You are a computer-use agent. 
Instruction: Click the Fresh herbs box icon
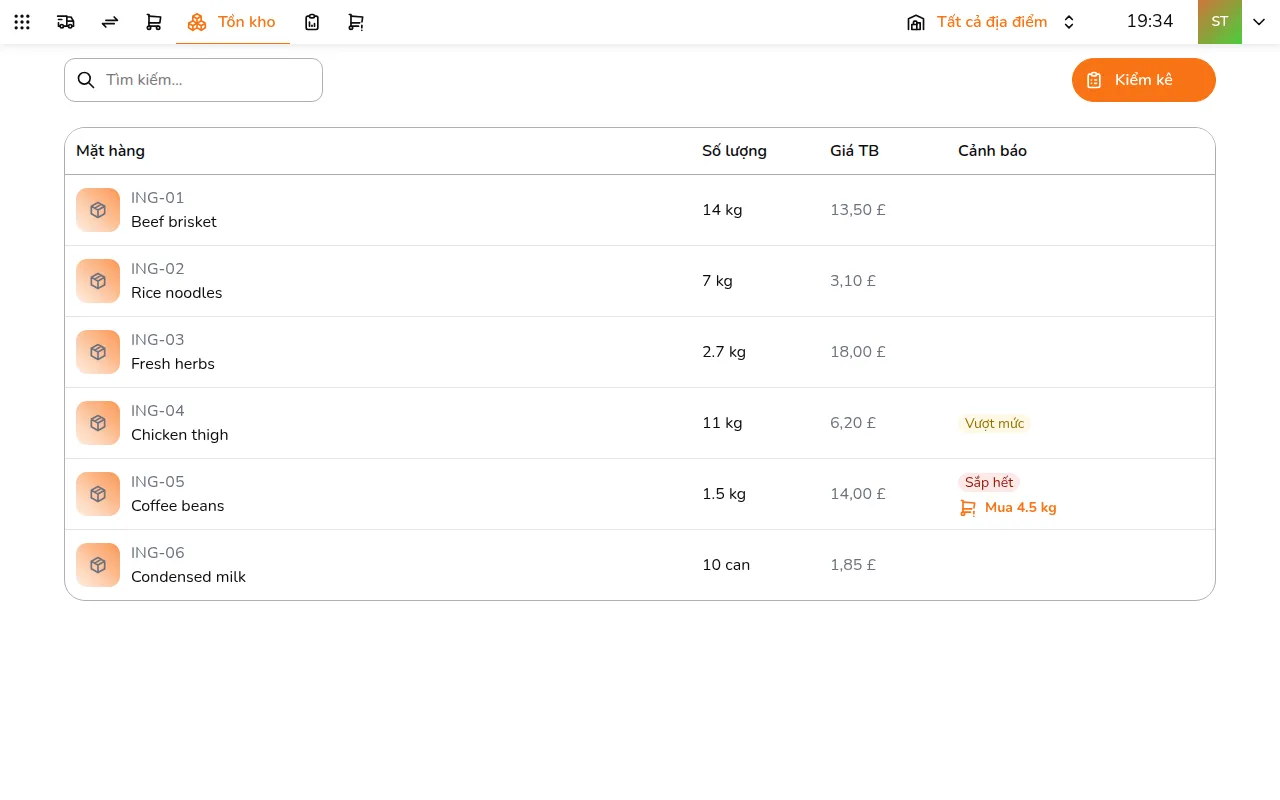click(x=98, y=352)
